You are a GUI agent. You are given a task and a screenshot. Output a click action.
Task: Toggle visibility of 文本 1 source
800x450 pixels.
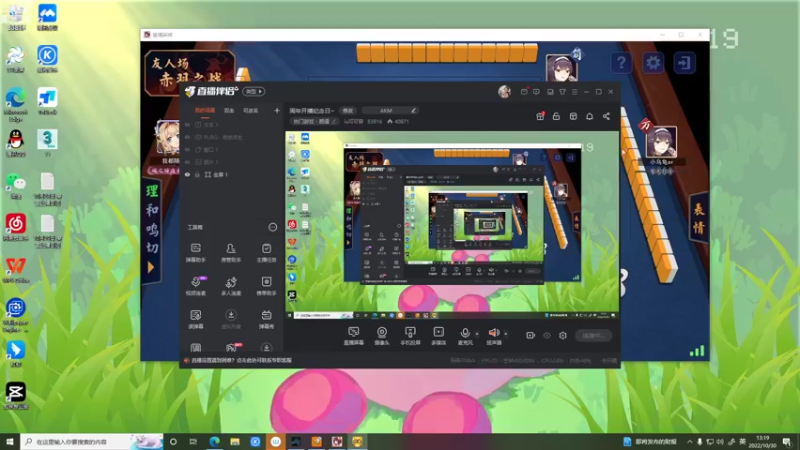(187, 124)
